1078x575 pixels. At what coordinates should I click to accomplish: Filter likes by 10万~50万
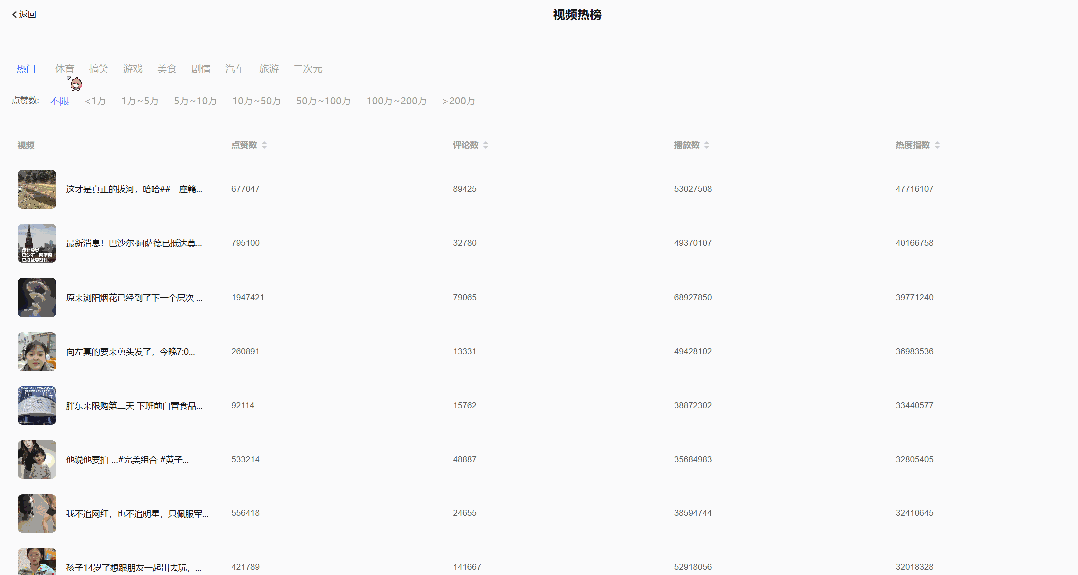point(256,101)
